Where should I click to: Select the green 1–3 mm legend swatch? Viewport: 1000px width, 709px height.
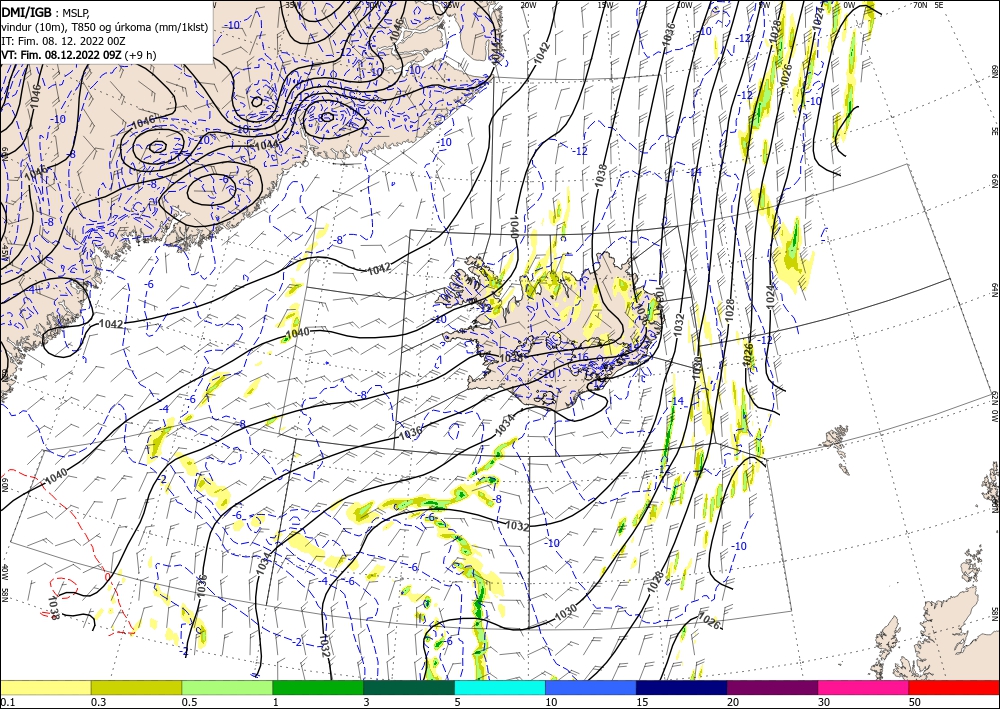(x=318, y=687)
